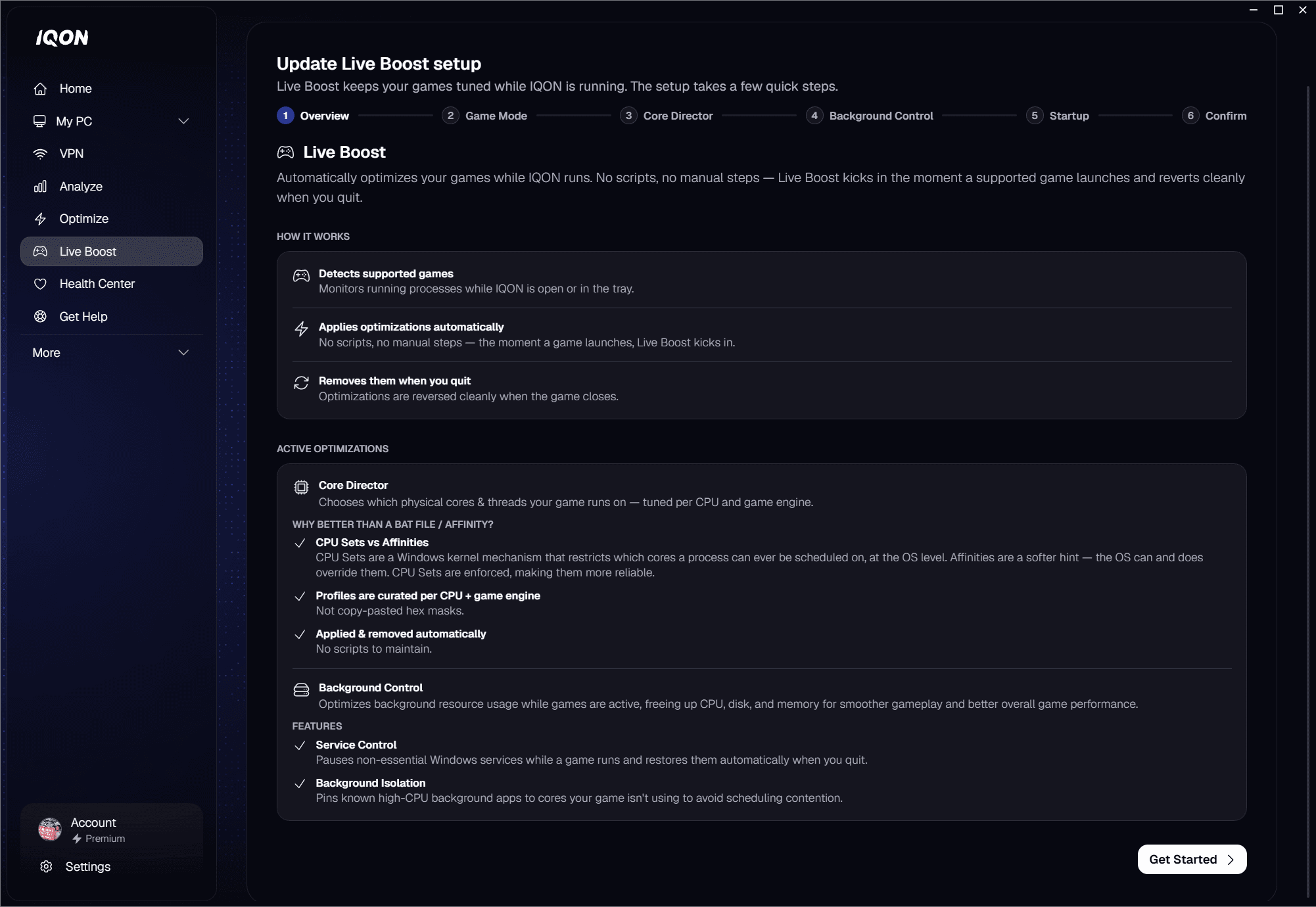Open the Home page icon
1316x907 pixels.
tap(40, 89)
